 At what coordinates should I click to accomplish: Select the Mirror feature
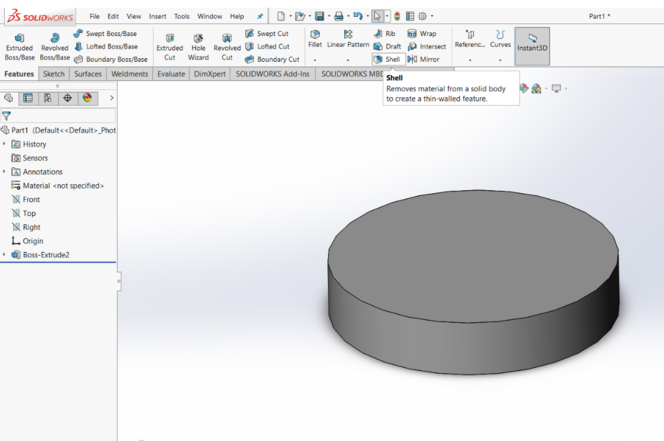coord(424,59)
